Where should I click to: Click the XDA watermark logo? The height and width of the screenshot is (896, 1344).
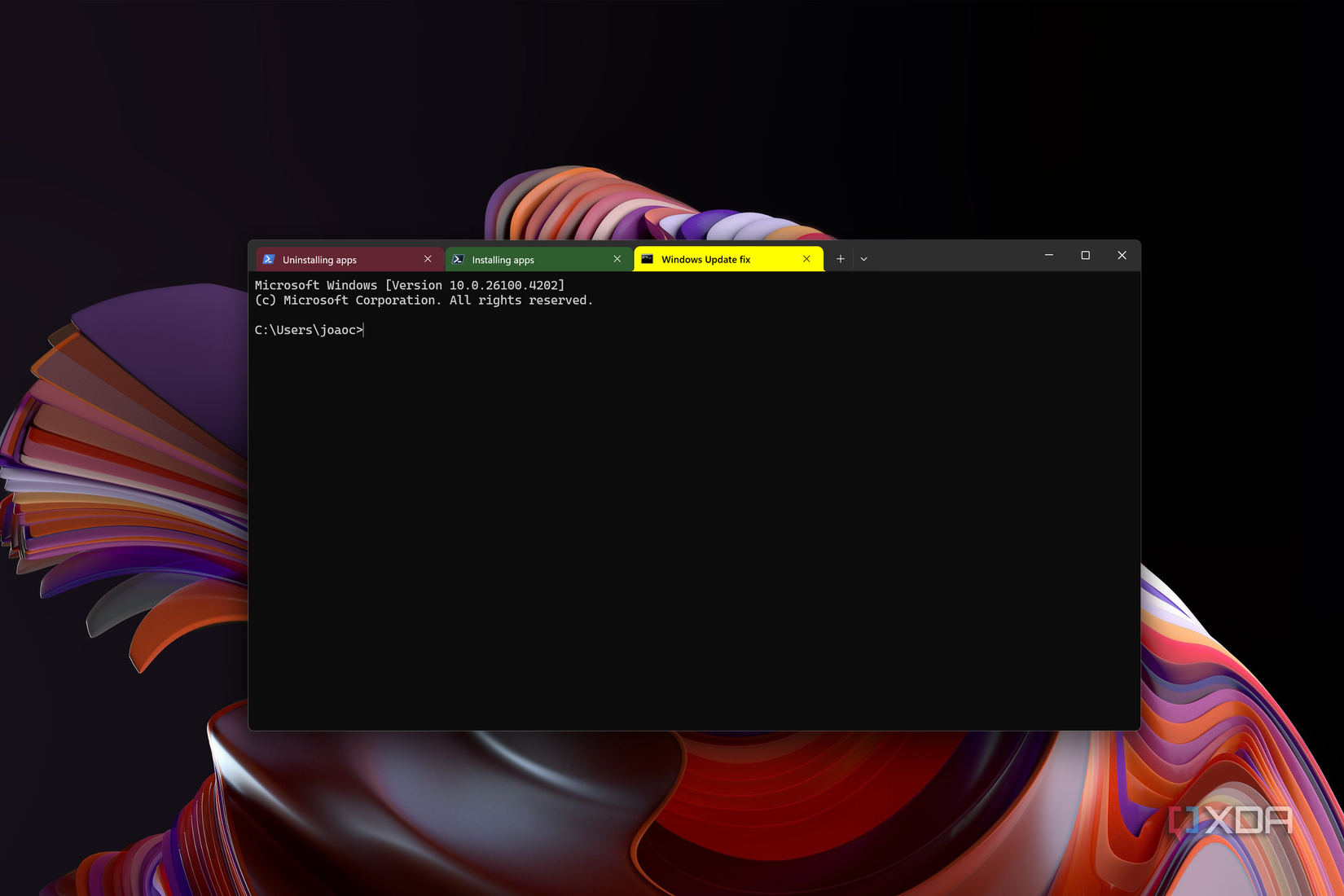tap(1232, 821)
